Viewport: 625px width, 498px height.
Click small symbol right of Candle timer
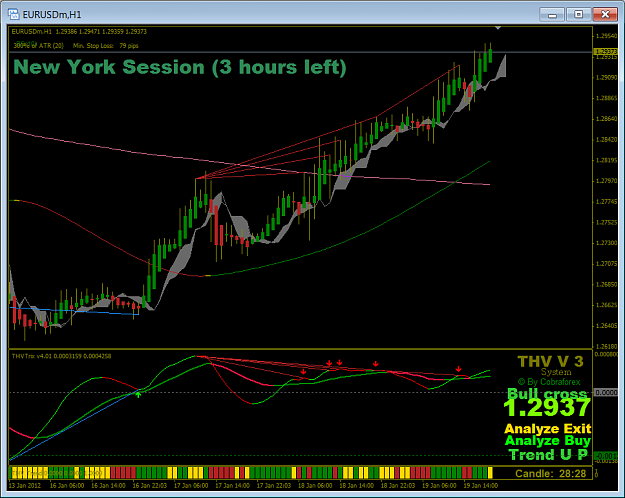pyautogui.click(x=596, y=474)
